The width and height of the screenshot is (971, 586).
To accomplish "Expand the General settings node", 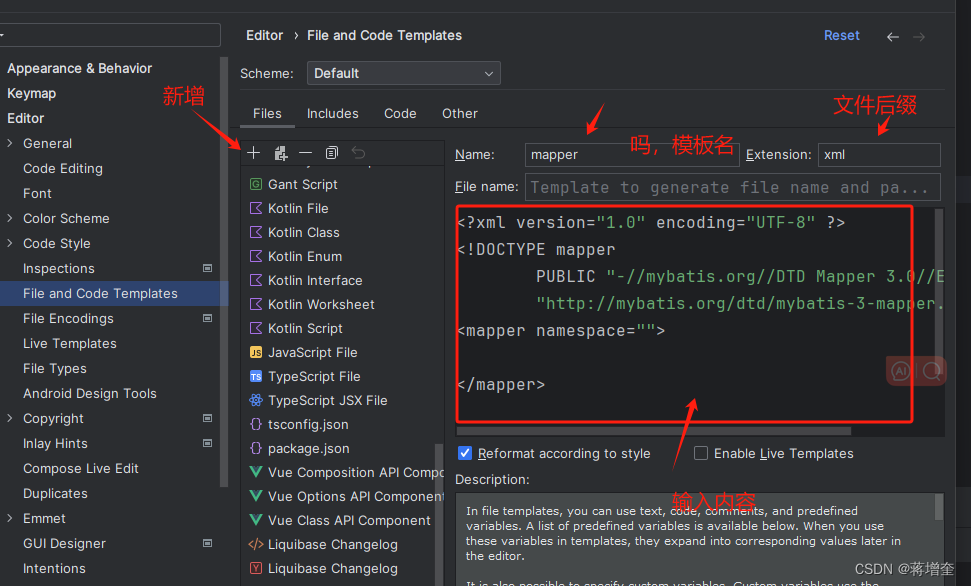I will (x=10, y=143).
